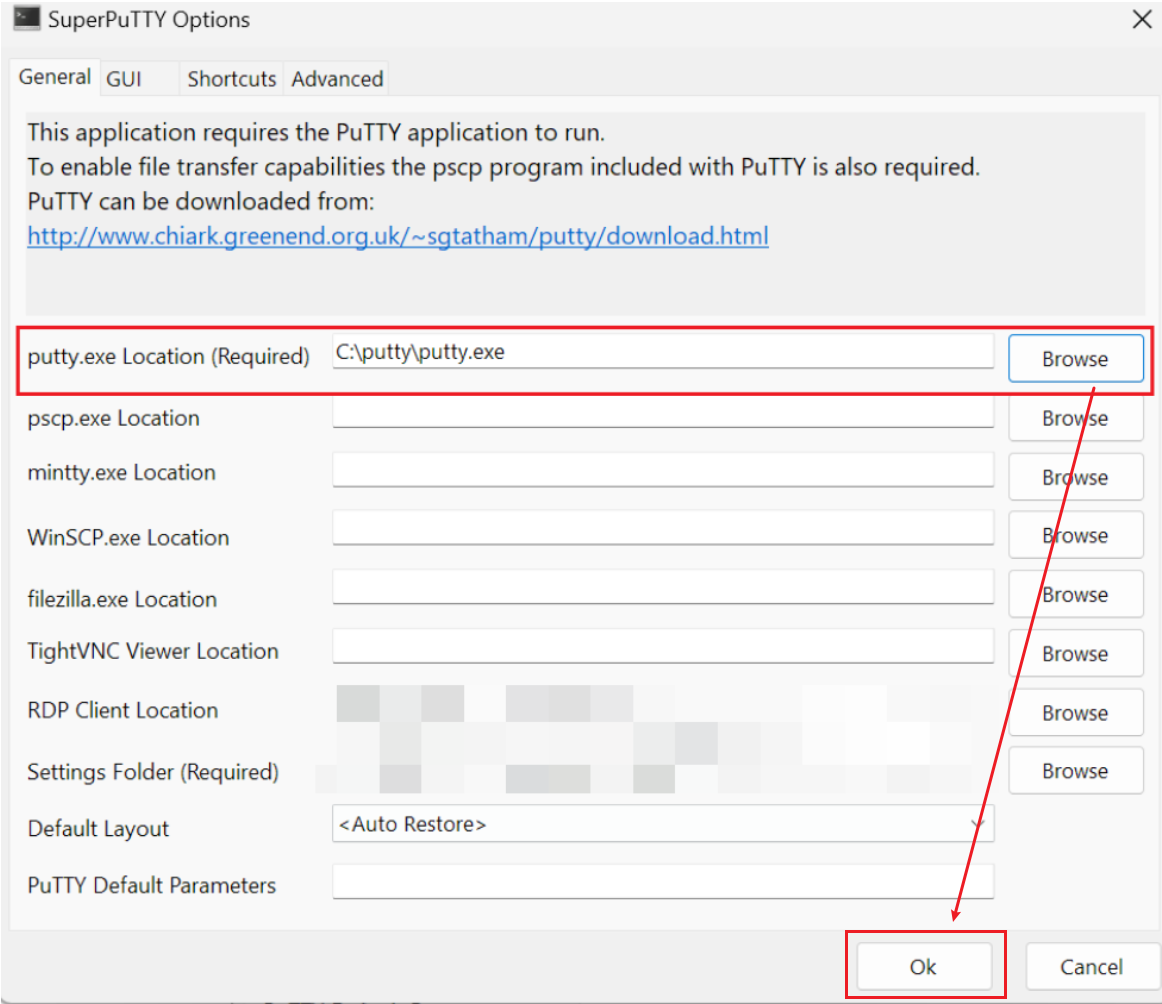The width and height of the screenshot is (1162, 1004).
Task: Click the 'Default Layout' label
Action: (x=98, y=828)
